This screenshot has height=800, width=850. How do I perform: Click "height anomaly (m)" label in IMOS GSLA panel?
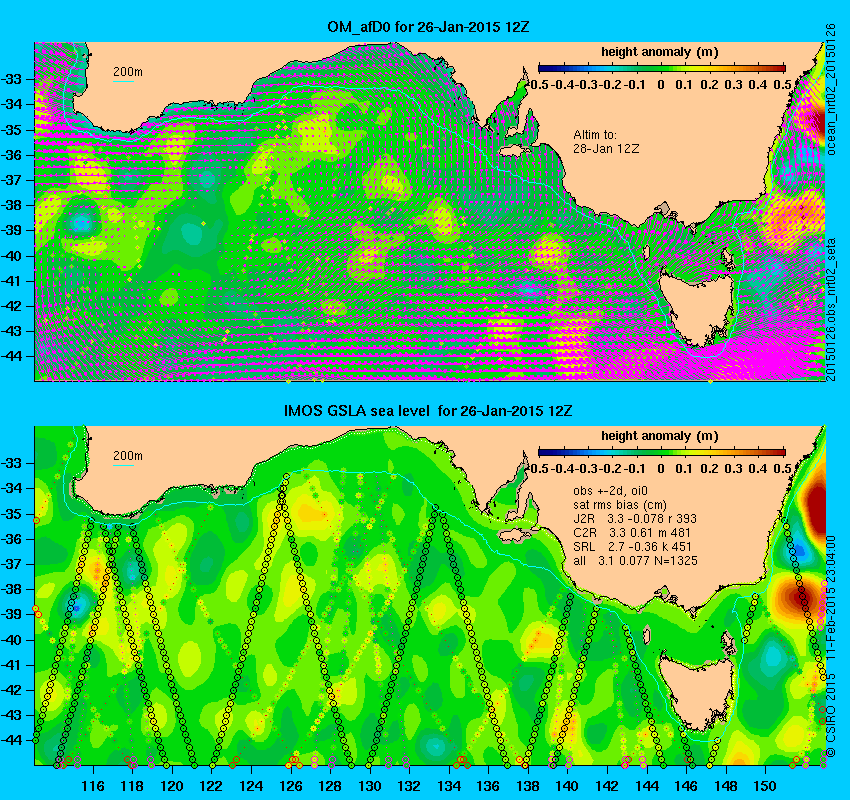click(660, 436)
